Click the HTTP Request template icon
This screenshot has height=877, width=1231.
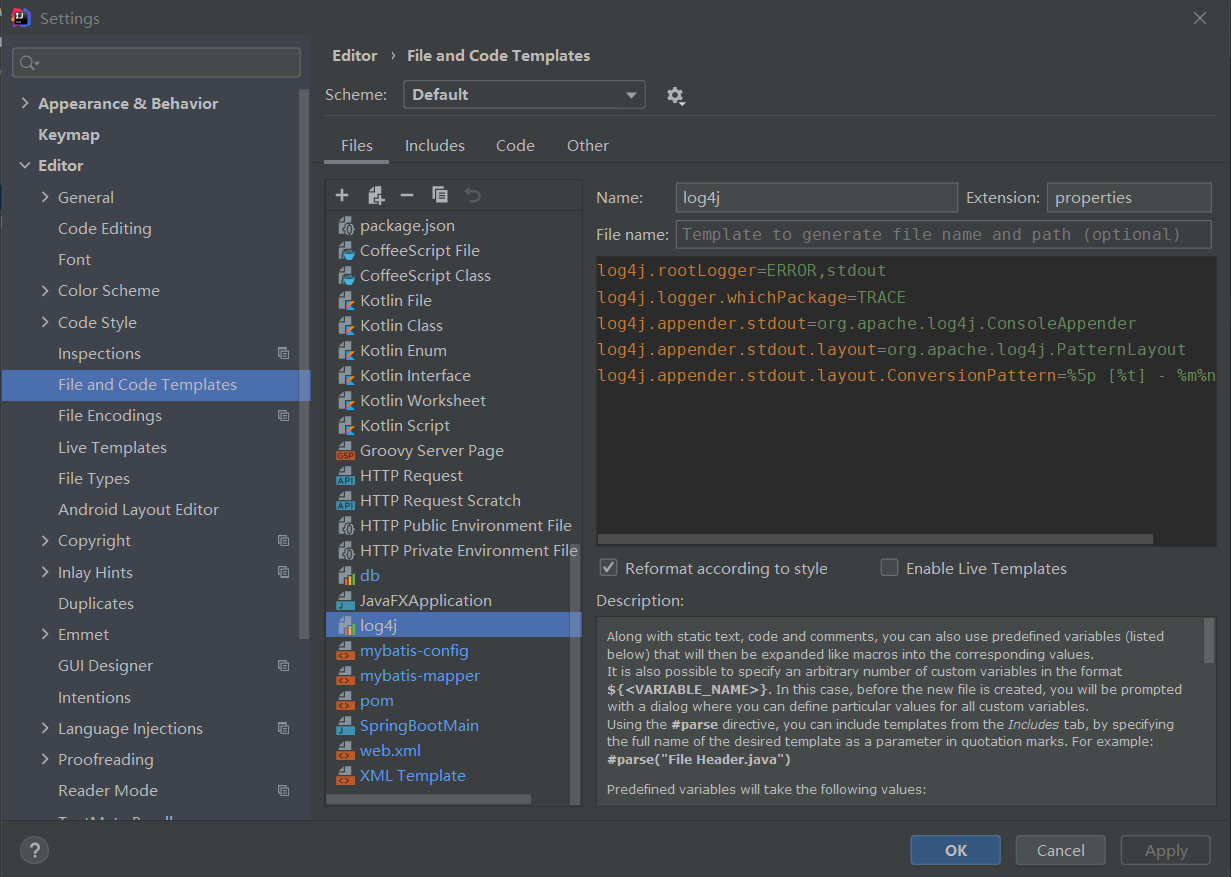345,476
